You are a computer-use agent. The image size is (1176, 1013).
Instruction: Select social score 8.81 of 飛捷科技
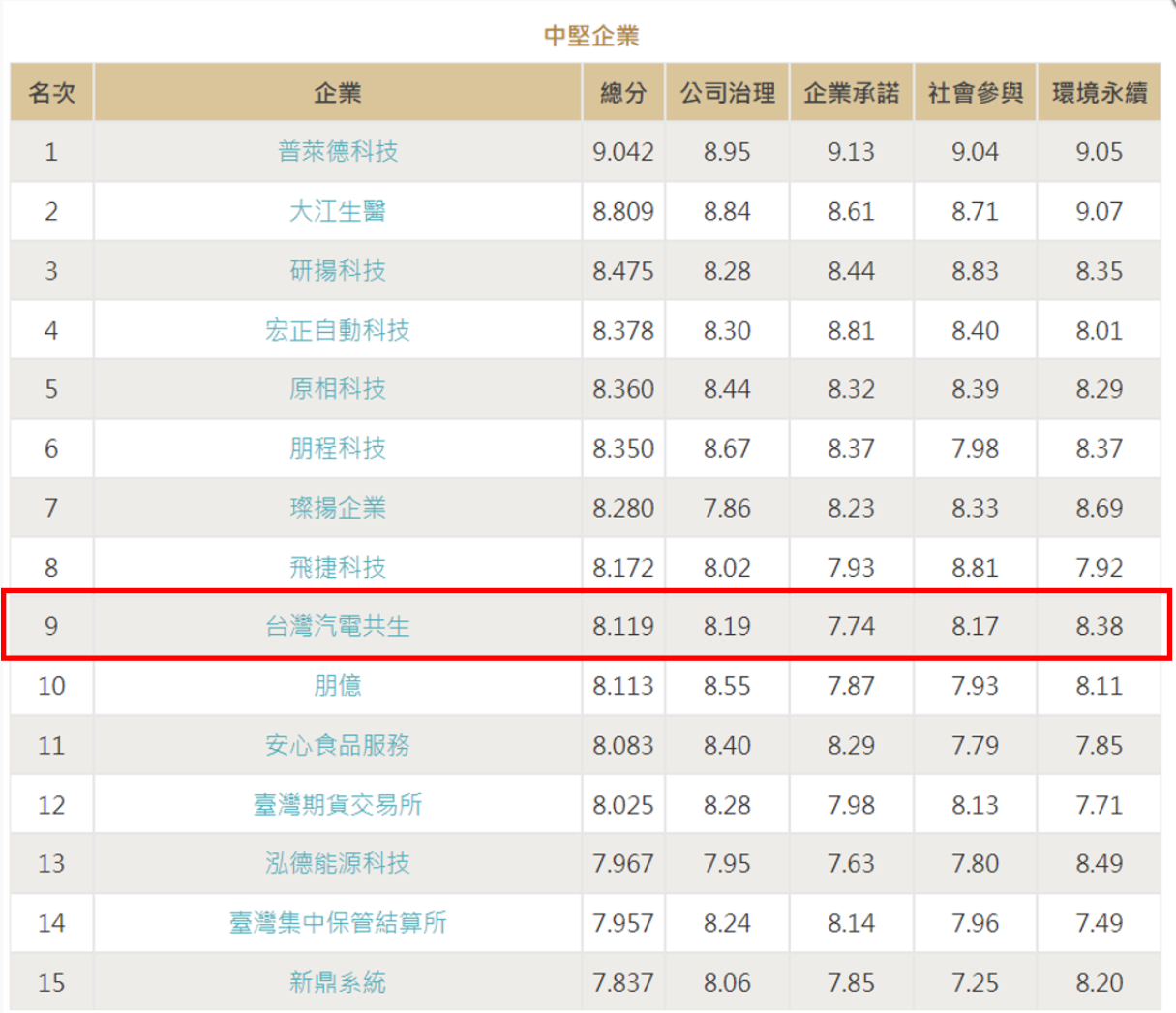[975, 568]
